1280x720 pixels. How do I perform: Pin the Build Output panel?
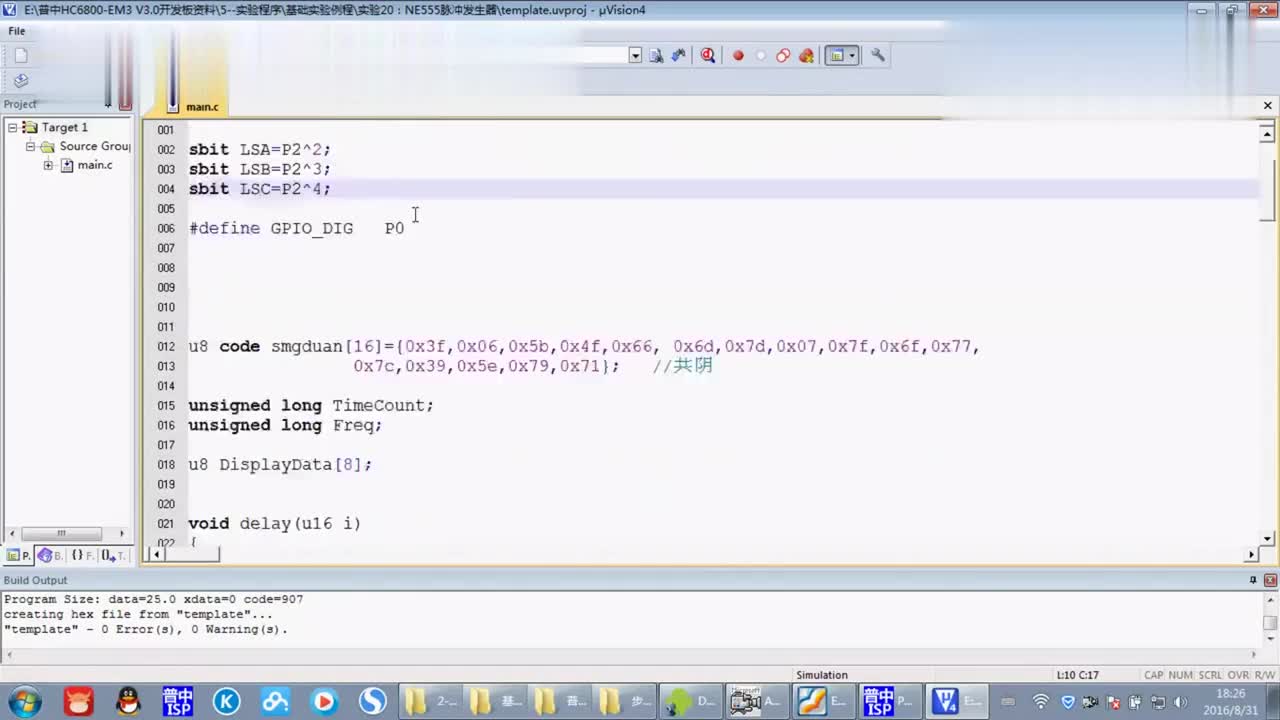[1253, 580]
